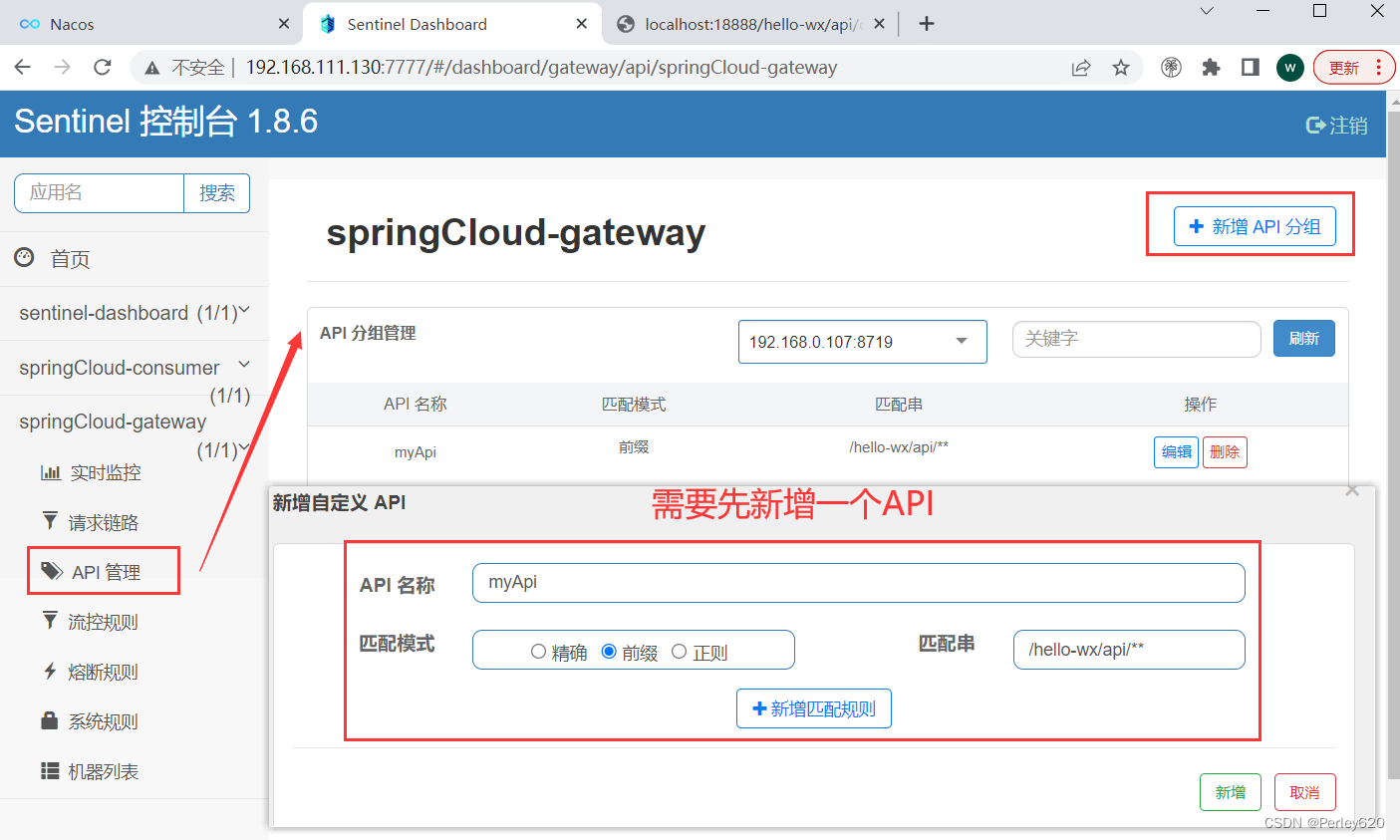The width and height of the screenshot is (1400, 840).
Task: Click the 匹配模式 column header
Action: pyautogui.click(x=634, y=405)
